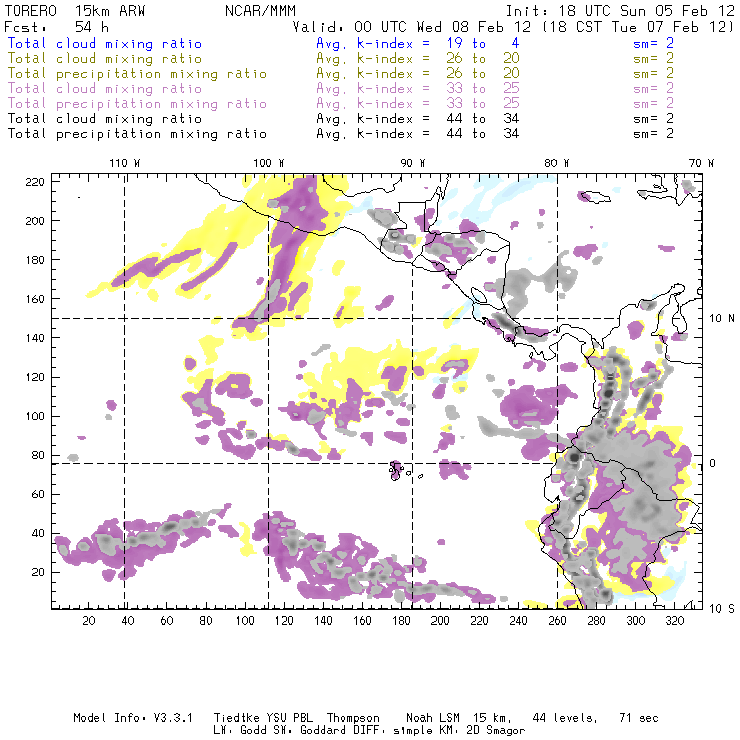This screenshot has width=740, height=740.
Task: Click '60' on the vertical axis
Action: [38, 495]
